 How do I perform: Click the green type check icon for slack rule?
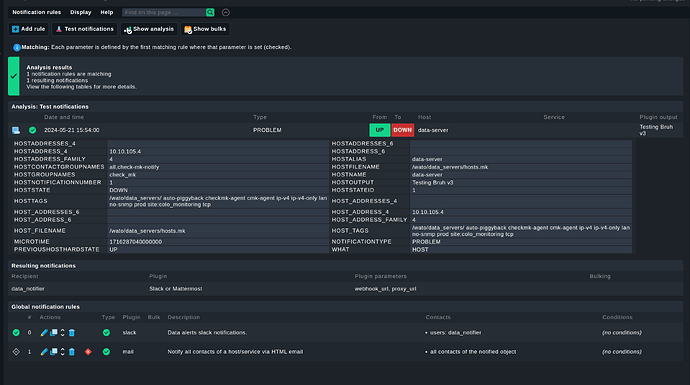106,333
